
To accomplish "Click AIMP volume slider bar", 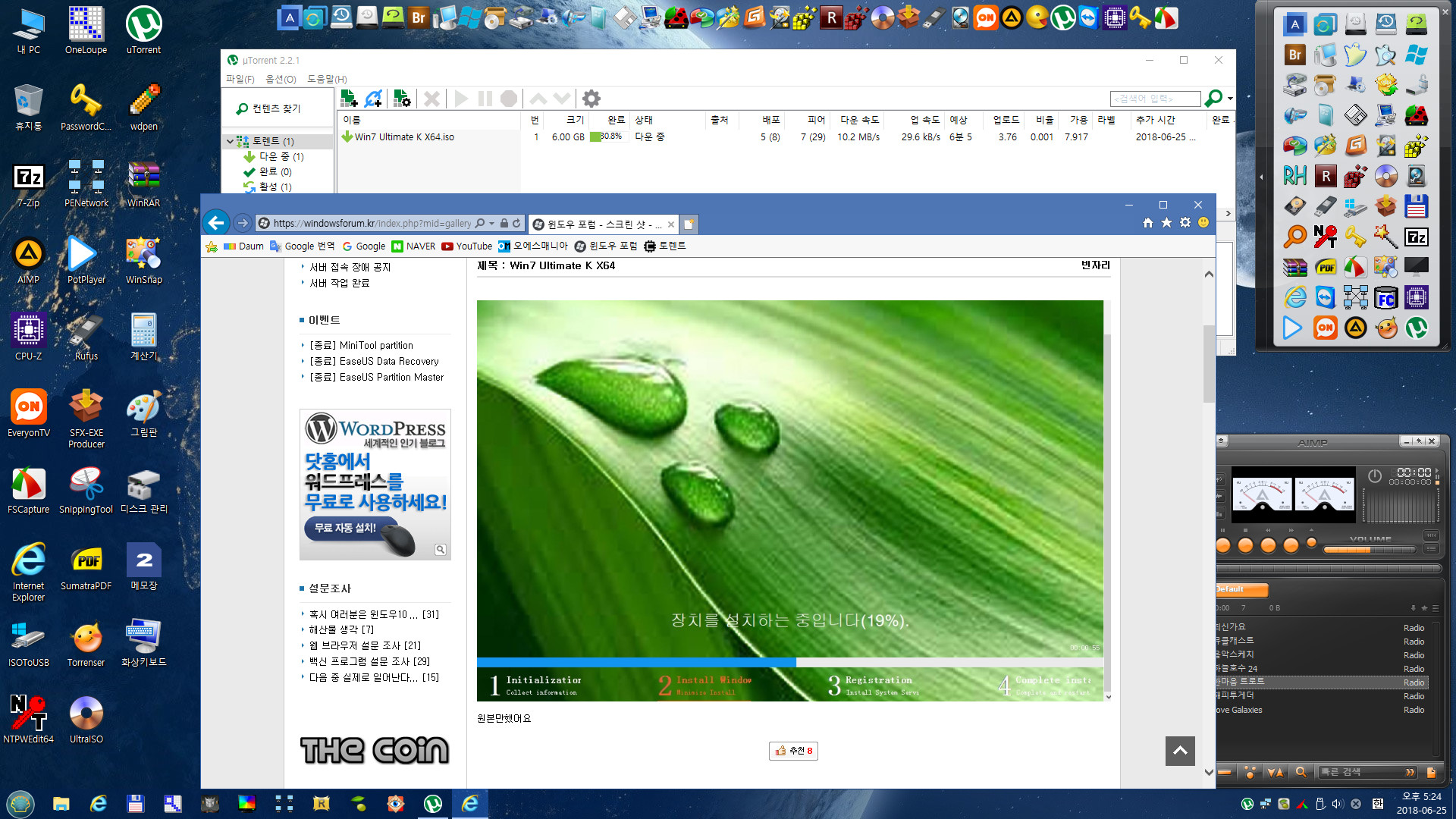I will (x=1369, y=549).
